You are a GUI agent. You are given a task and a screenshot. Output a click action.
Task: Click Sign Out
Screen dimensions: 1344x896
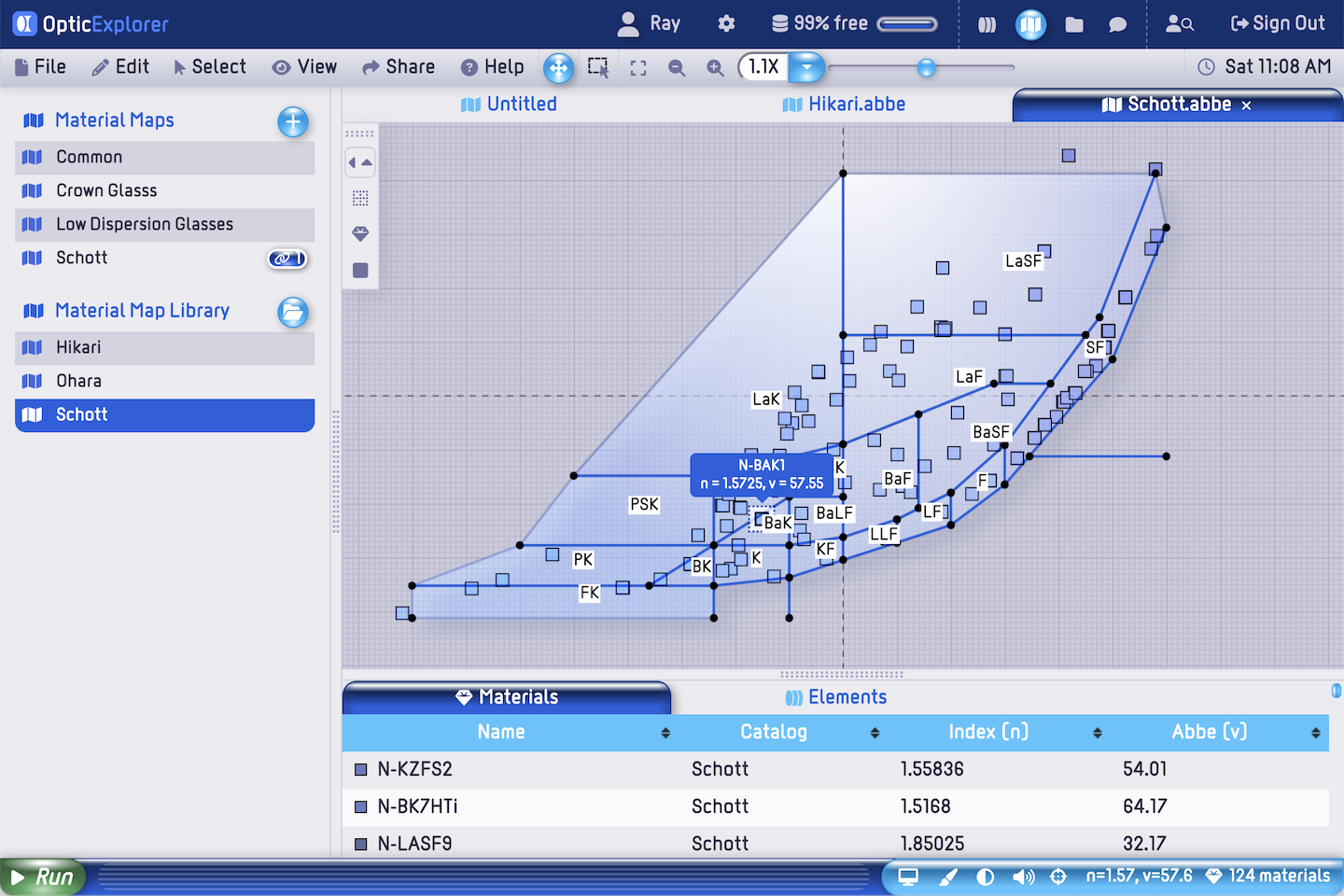[1278, 23]
